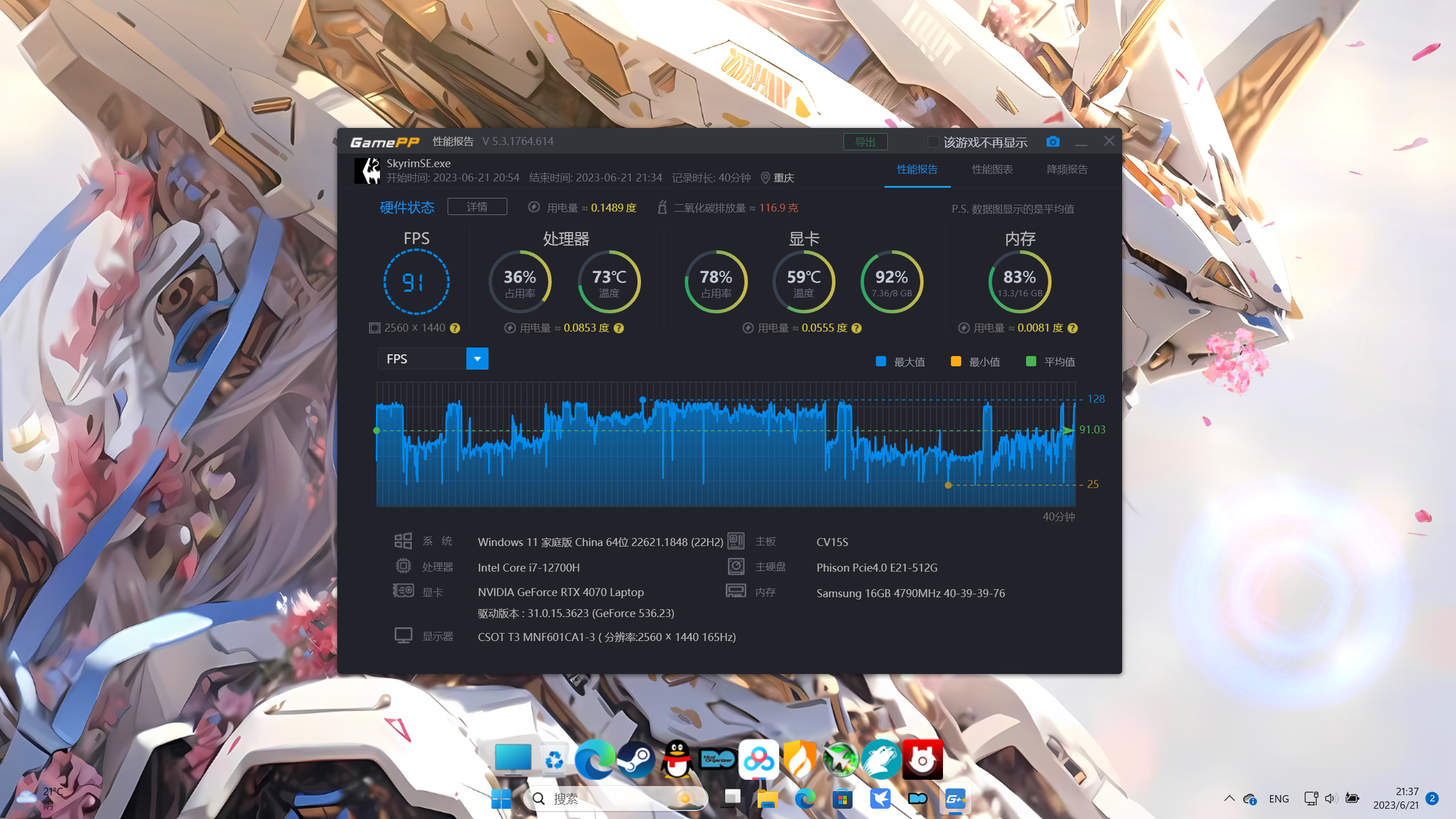This screenshot has height=819, width=1456.
Task: Click the 重庆 location pin icon
Action: 766,178
